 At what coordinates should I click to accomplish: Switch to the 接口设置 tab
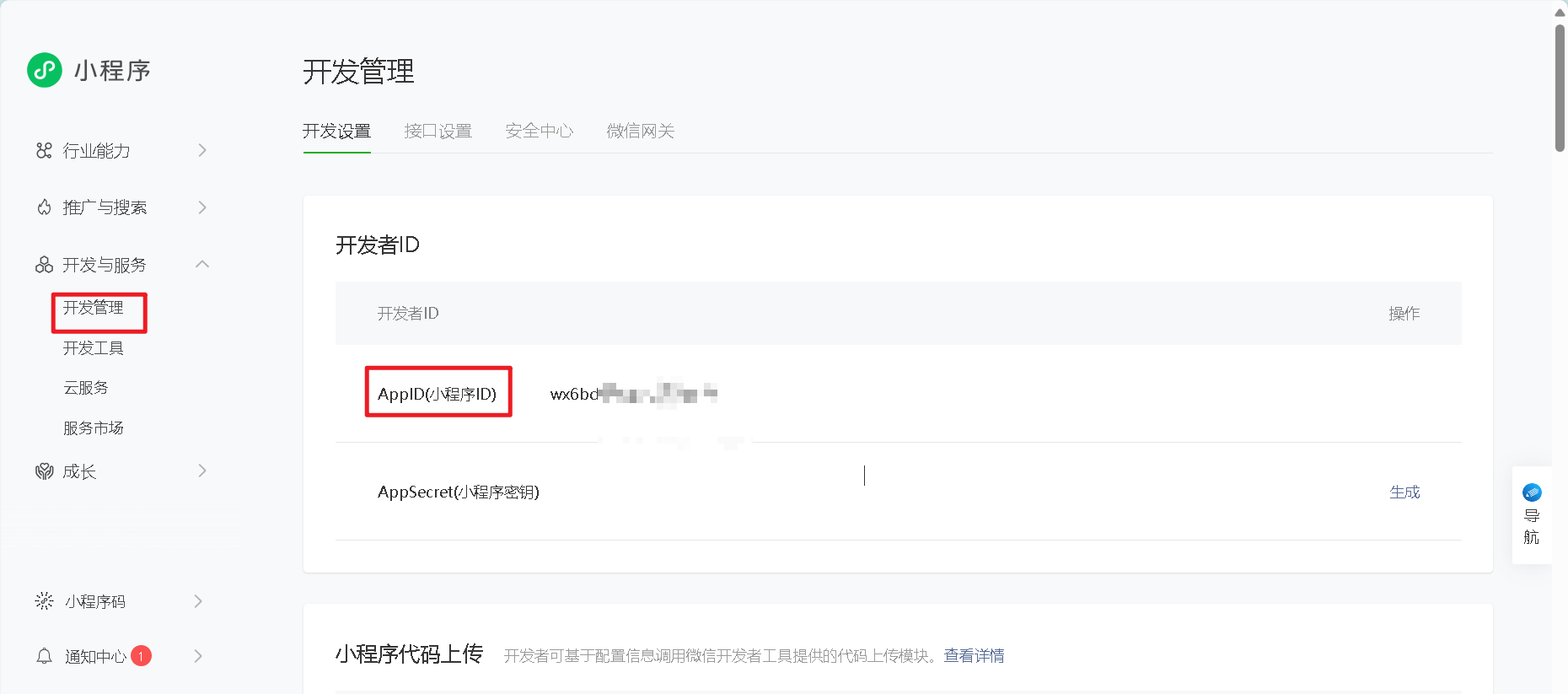(438, 132)
